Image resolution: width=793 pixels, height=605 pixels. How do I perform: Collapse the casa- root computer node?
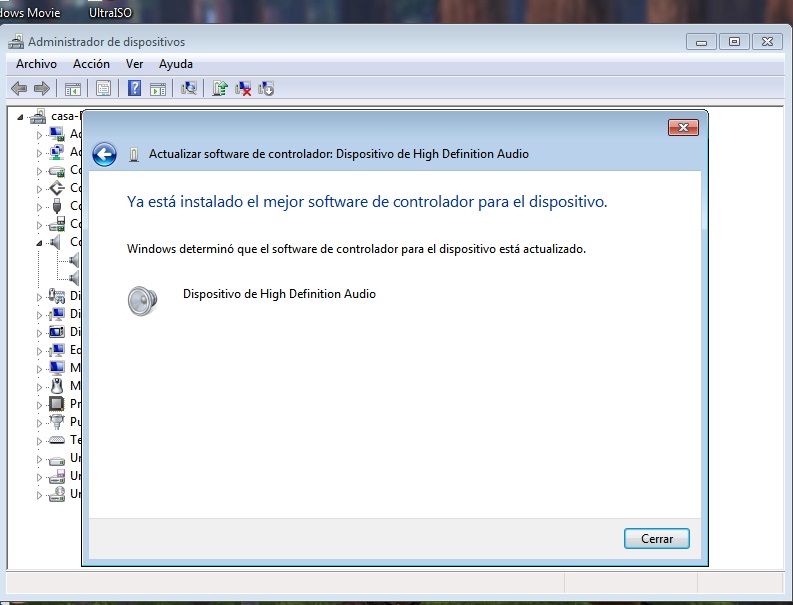coord(20,117)
